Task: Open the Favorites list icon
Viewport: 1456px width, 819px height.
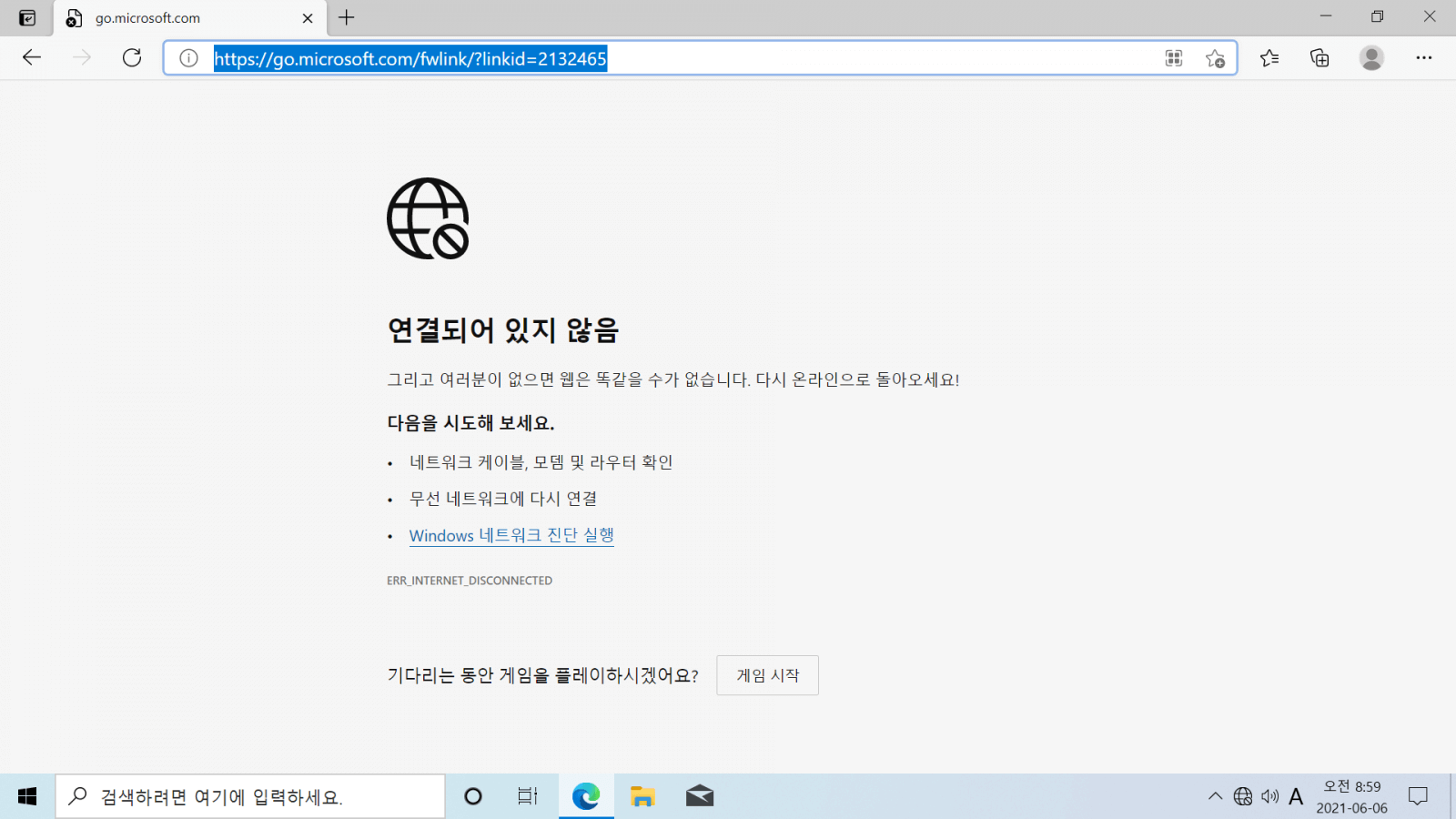Action: click(x=1269, y=58)
